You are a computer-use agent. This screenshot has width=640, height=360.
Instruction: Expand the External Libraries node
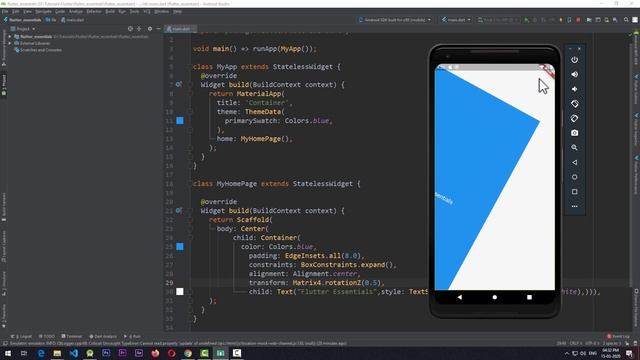10,43
